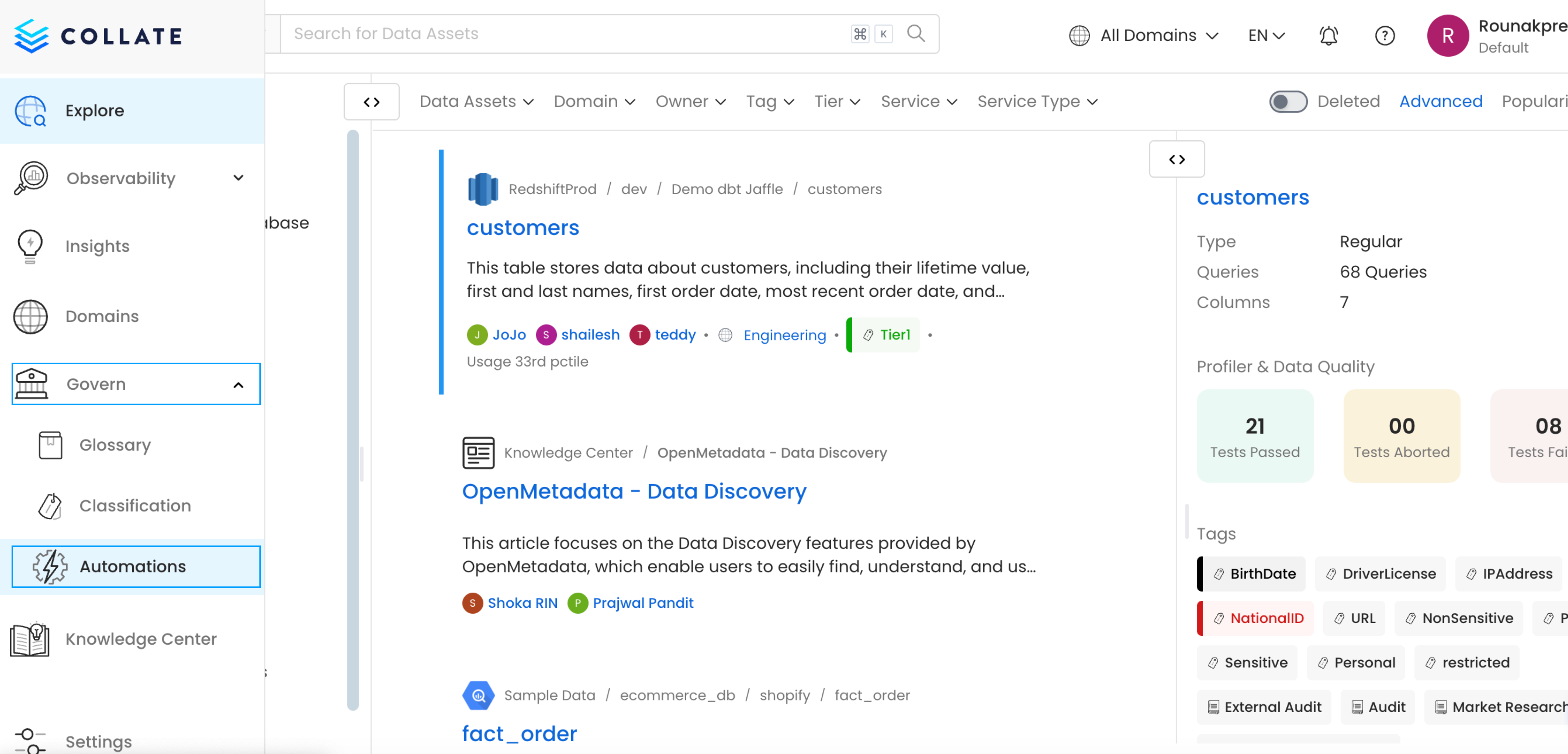Open the Explore section in the sidebar
The height and width of the screenshot is (754, 1568).
pos(94,110)
